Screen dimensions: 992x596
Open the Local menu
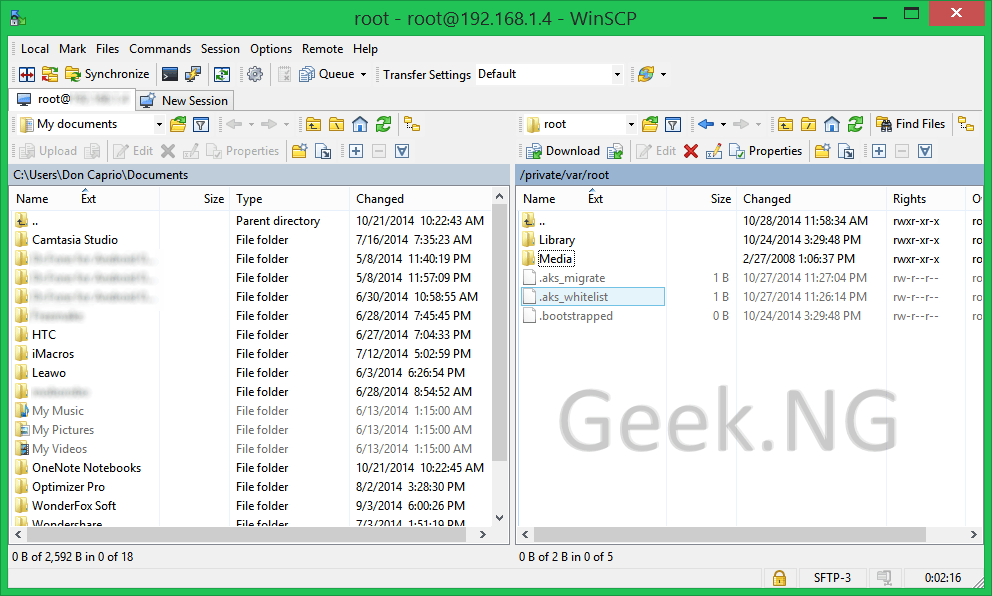click(35, 49)
